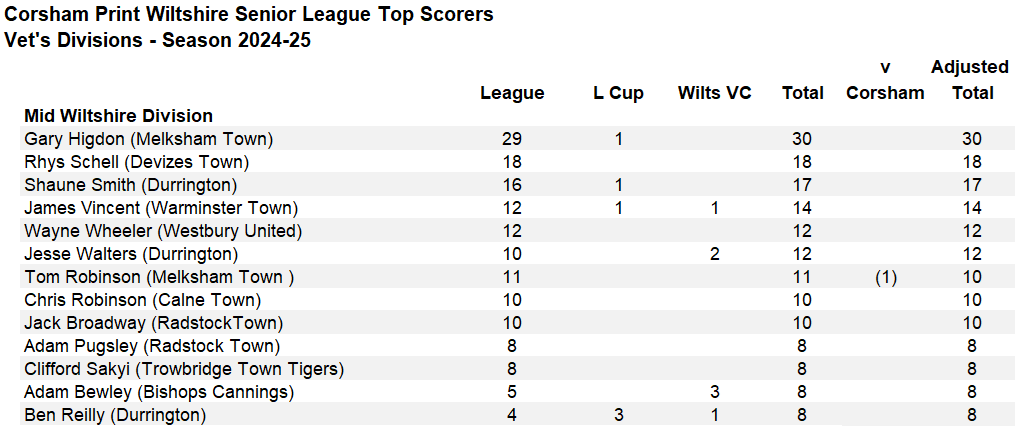
Task: Select Ben Reilly's L Cup value 3
Action: pyautogui.click(x=618, y=415)
